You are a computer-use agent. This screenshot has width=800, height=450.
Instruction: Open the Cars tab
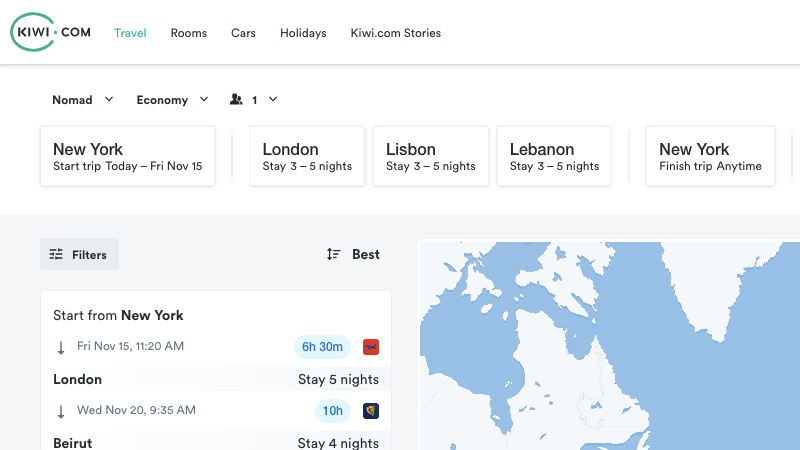click(x=243, y=33)
